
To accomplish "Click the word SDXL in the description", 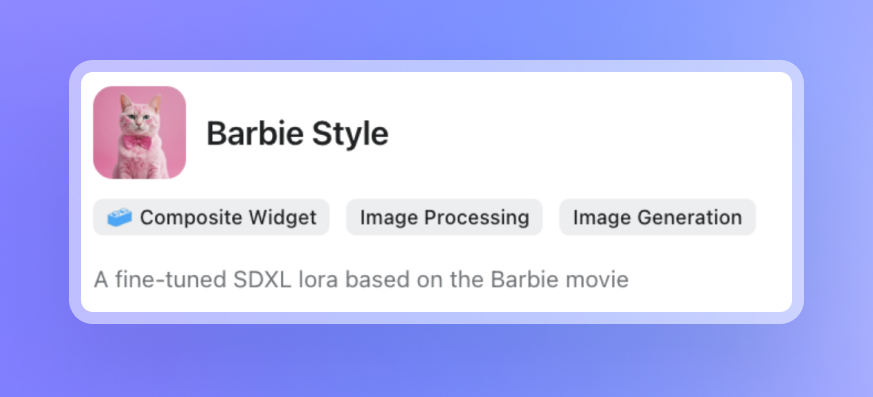I will click(x=263, y=279).
